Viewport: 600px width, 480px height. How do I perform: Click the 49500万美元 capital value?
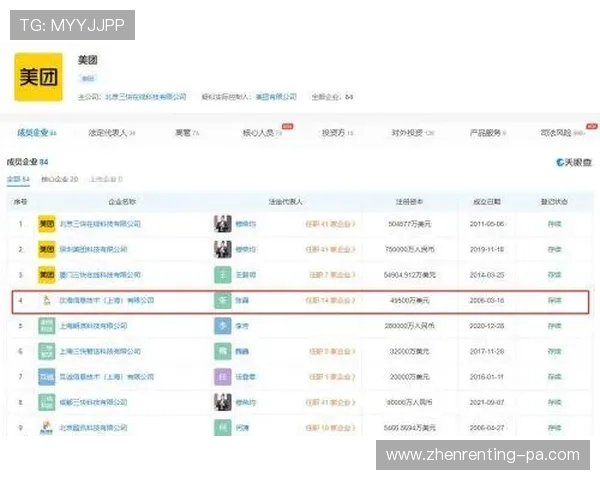pos(409,300)
